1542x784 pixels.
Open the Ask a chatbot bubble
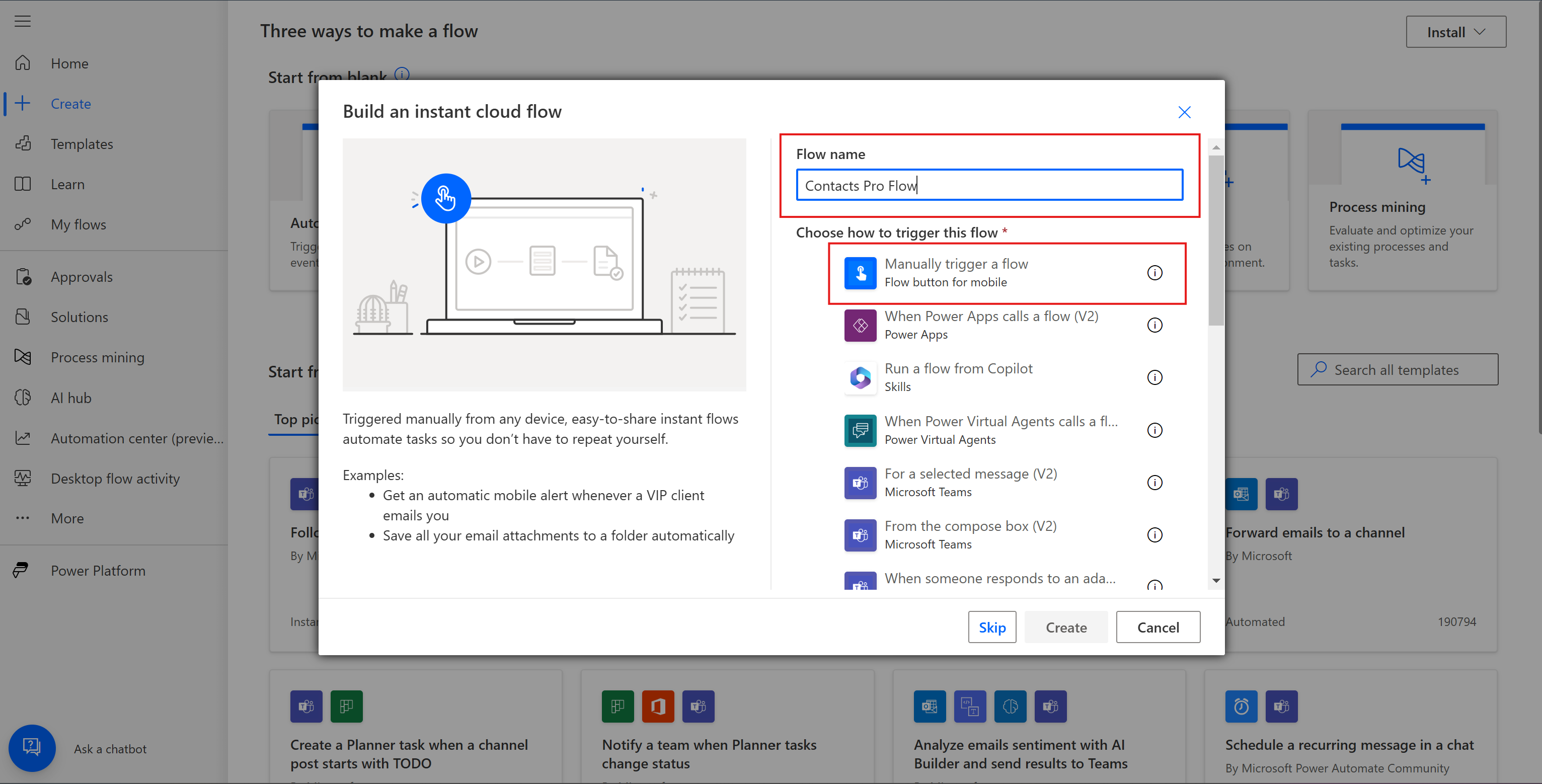tap(32, 747)
